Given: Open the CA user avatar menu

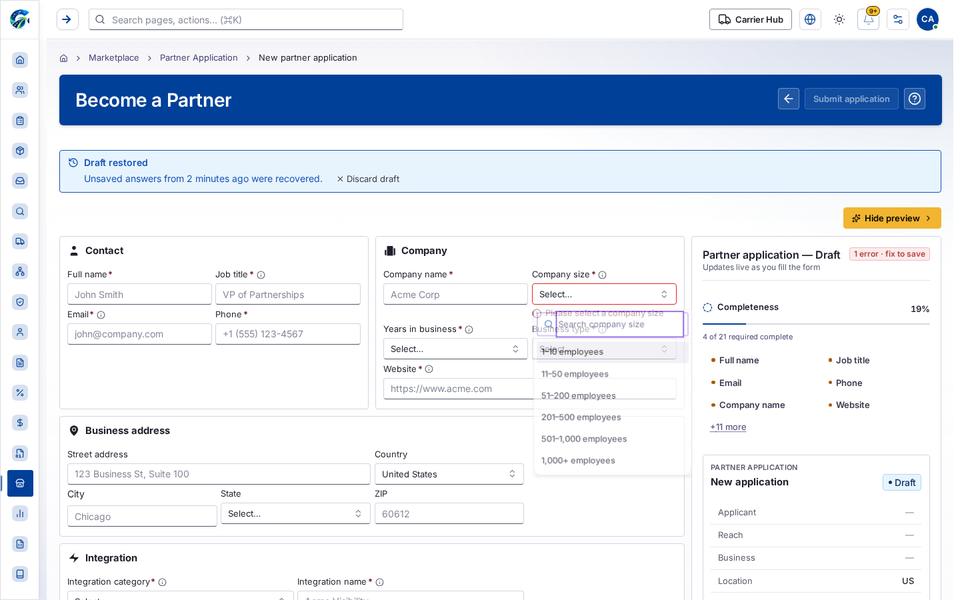Looking at the screenshot, I should (x=928, y=20).
